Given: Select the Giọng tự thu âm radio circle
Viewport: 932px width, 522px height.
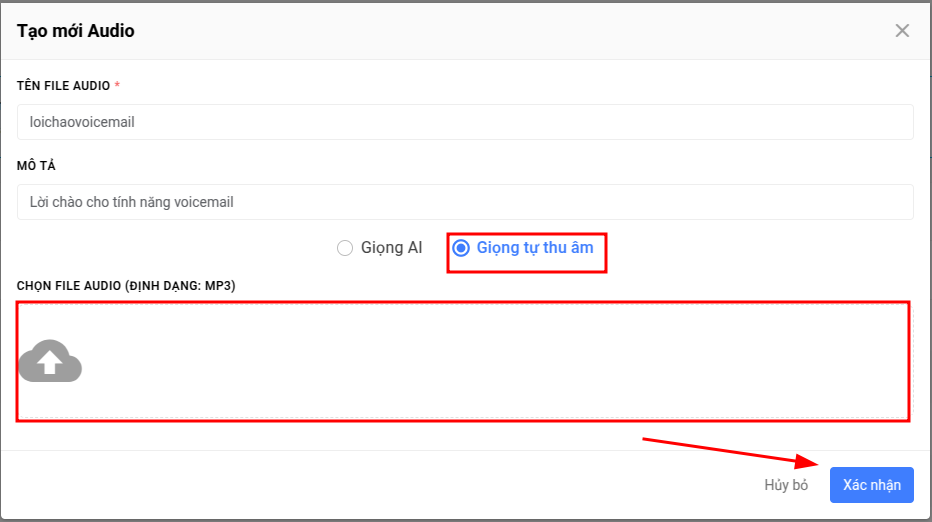Looking at the screenshot, I should [x=461, y=248].
